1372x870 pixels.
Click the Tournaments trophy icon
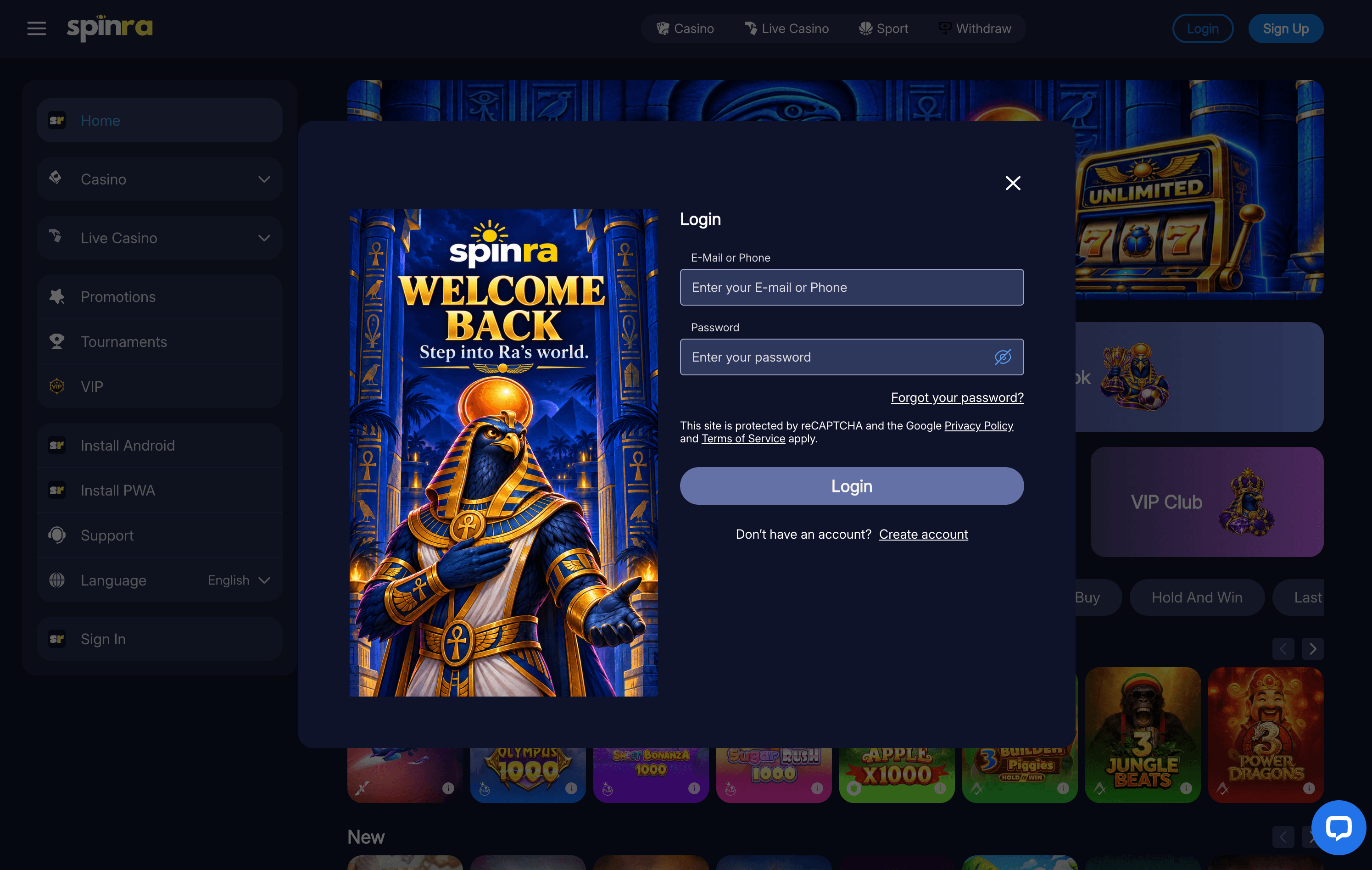point(56,341)
